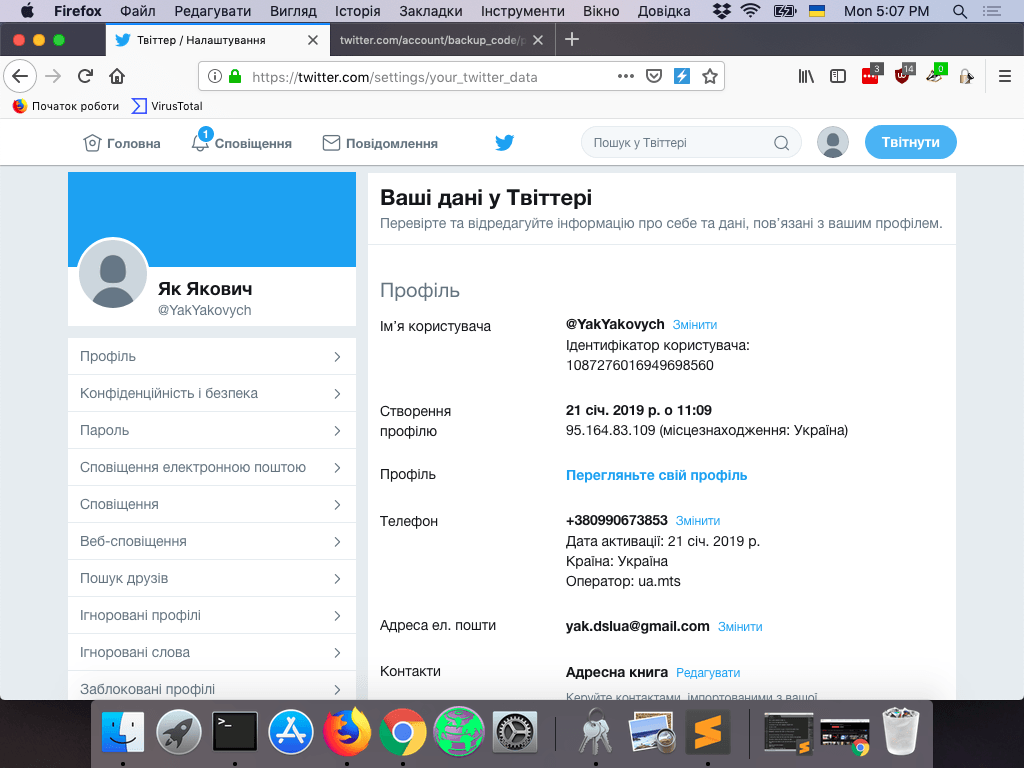1024x768 pixels.
Task: Open Dropbox menu bar icon
Action: 722,11
